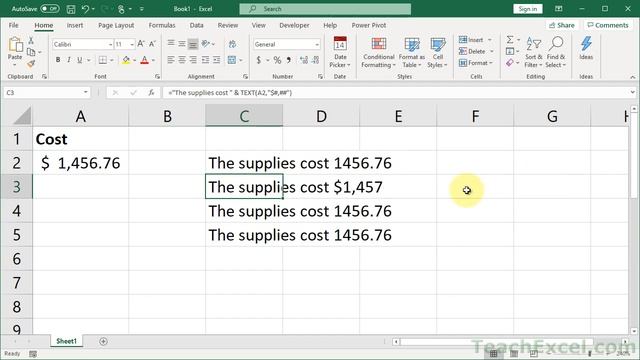Click in the Search box
The image size is (640, 360).
point(325,9)
